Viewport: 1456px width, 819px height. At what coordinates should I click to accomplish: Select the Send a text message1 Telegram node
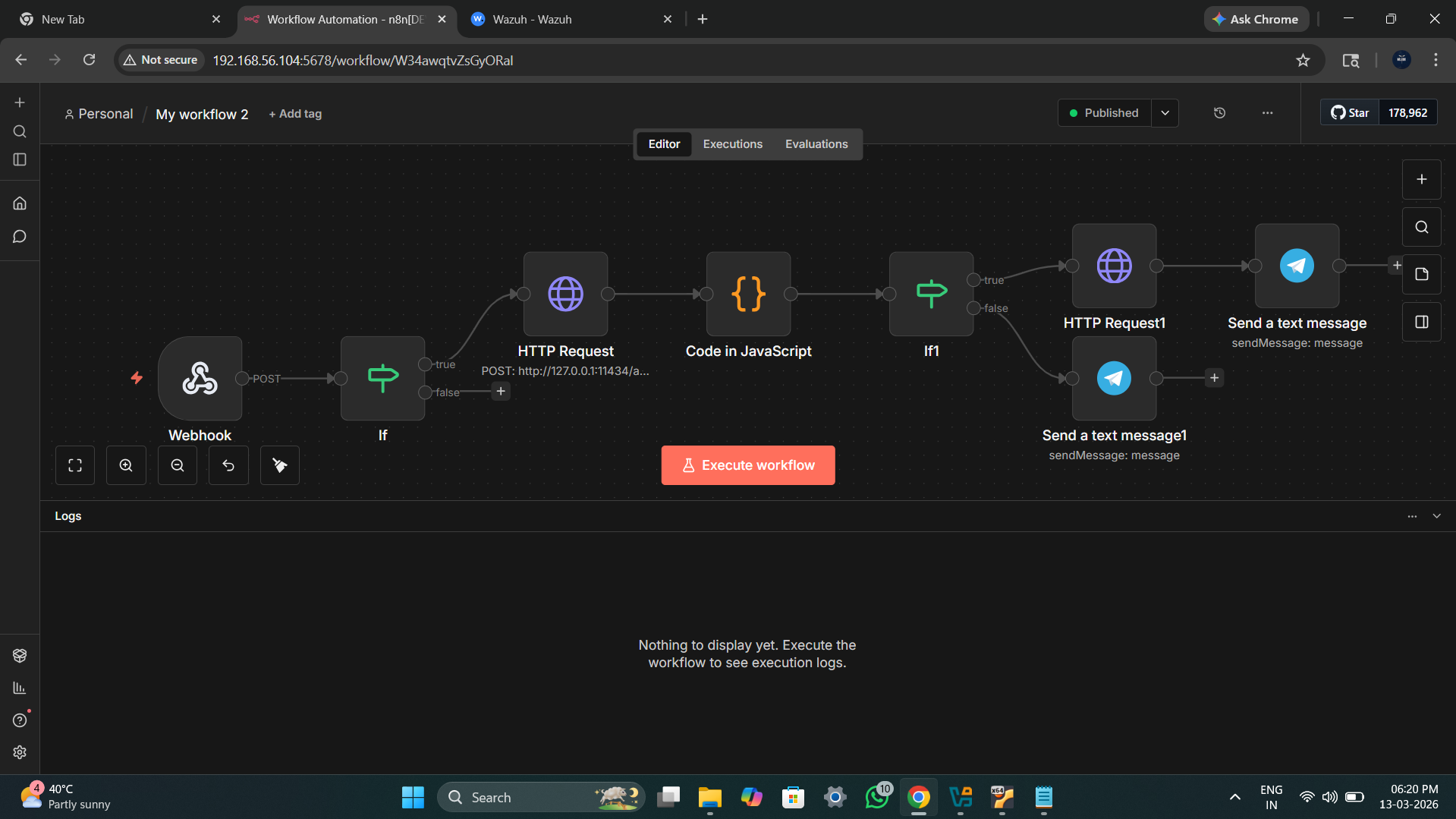click(1114, 378)
